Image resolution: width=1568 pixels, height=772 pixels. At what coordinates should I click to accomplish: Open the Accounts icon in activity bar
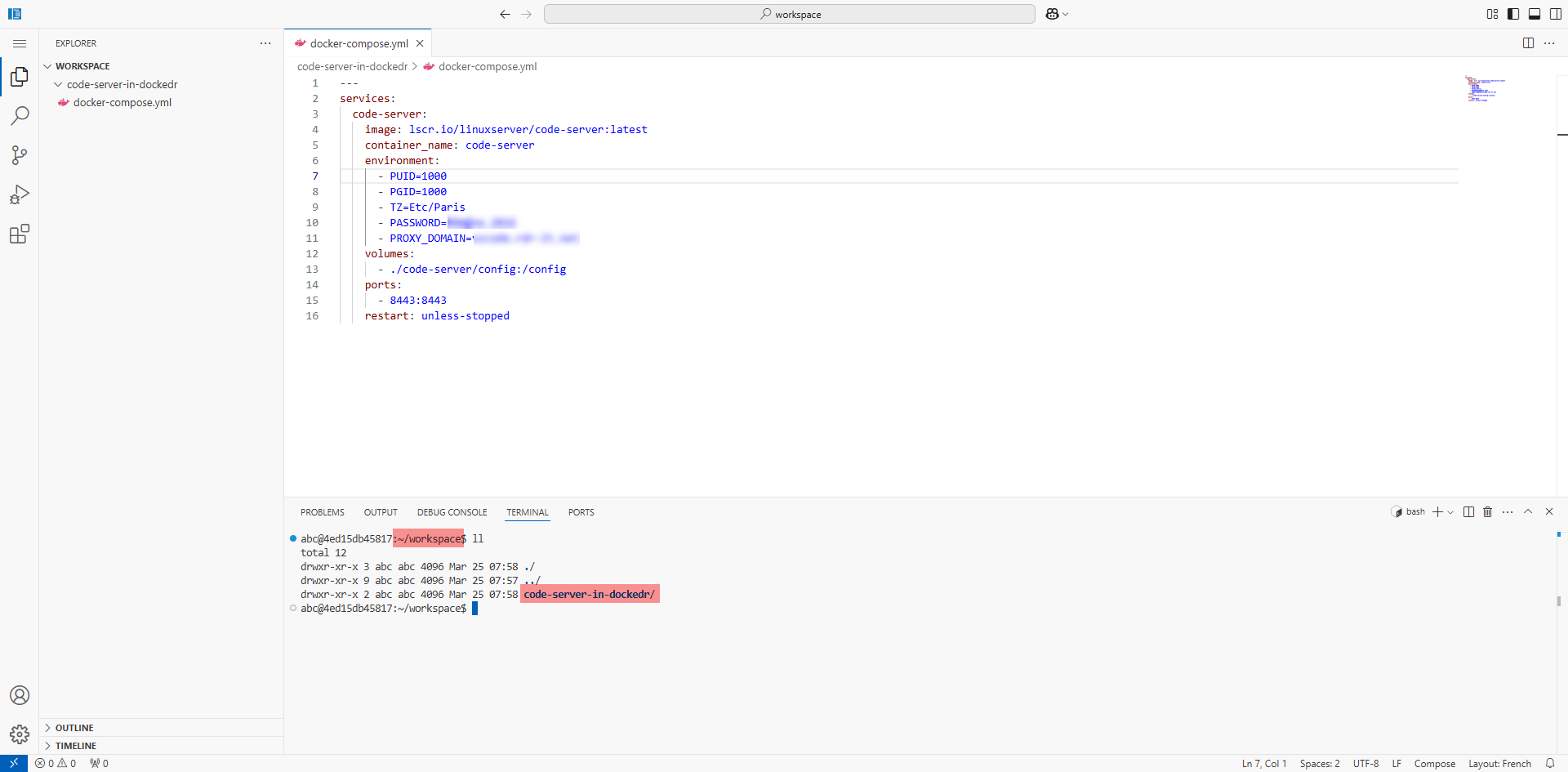(x=20, y=695)
